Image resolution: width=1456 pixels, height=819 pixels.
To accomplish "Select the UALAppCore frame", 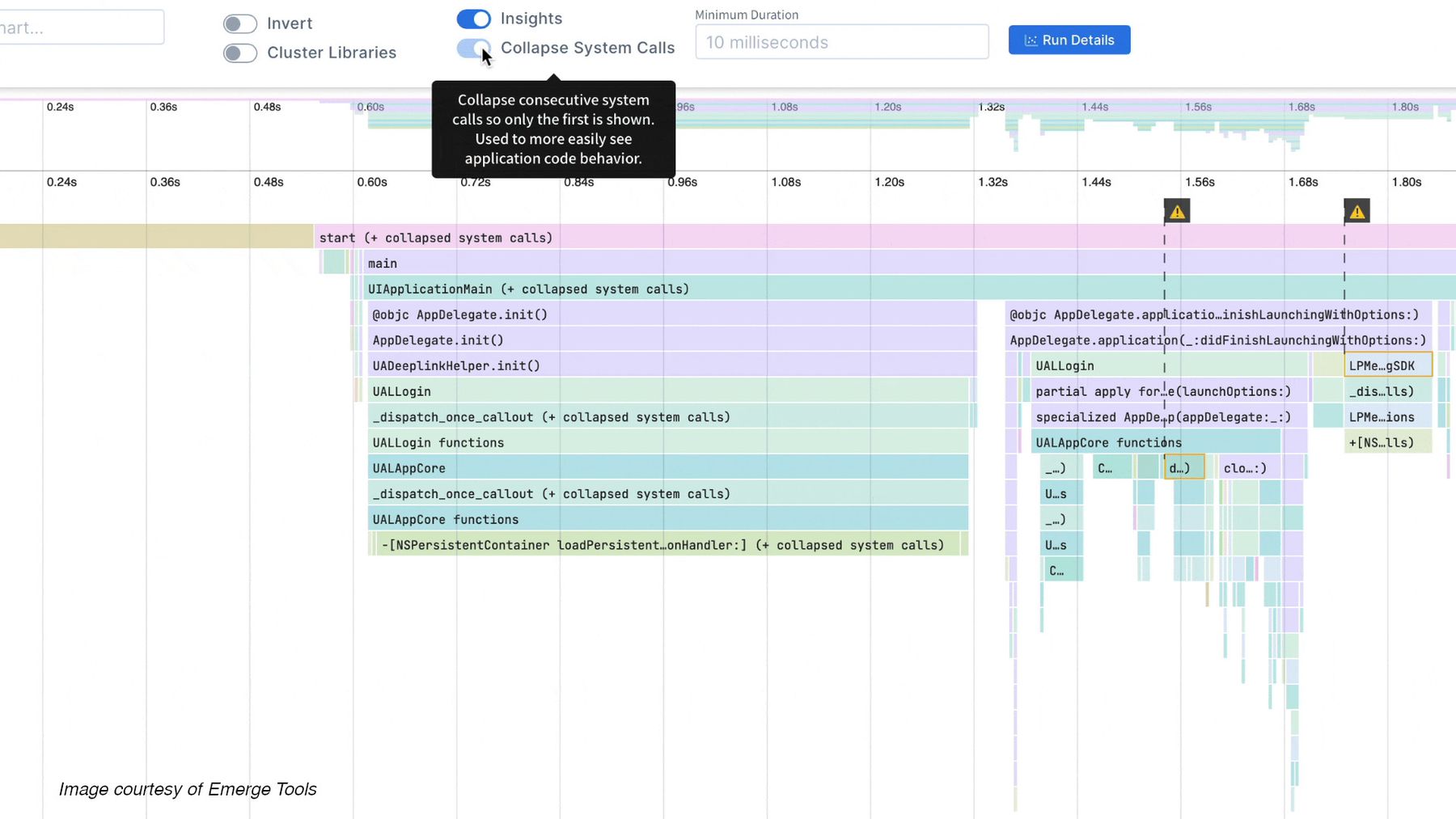I will point(566,467).
